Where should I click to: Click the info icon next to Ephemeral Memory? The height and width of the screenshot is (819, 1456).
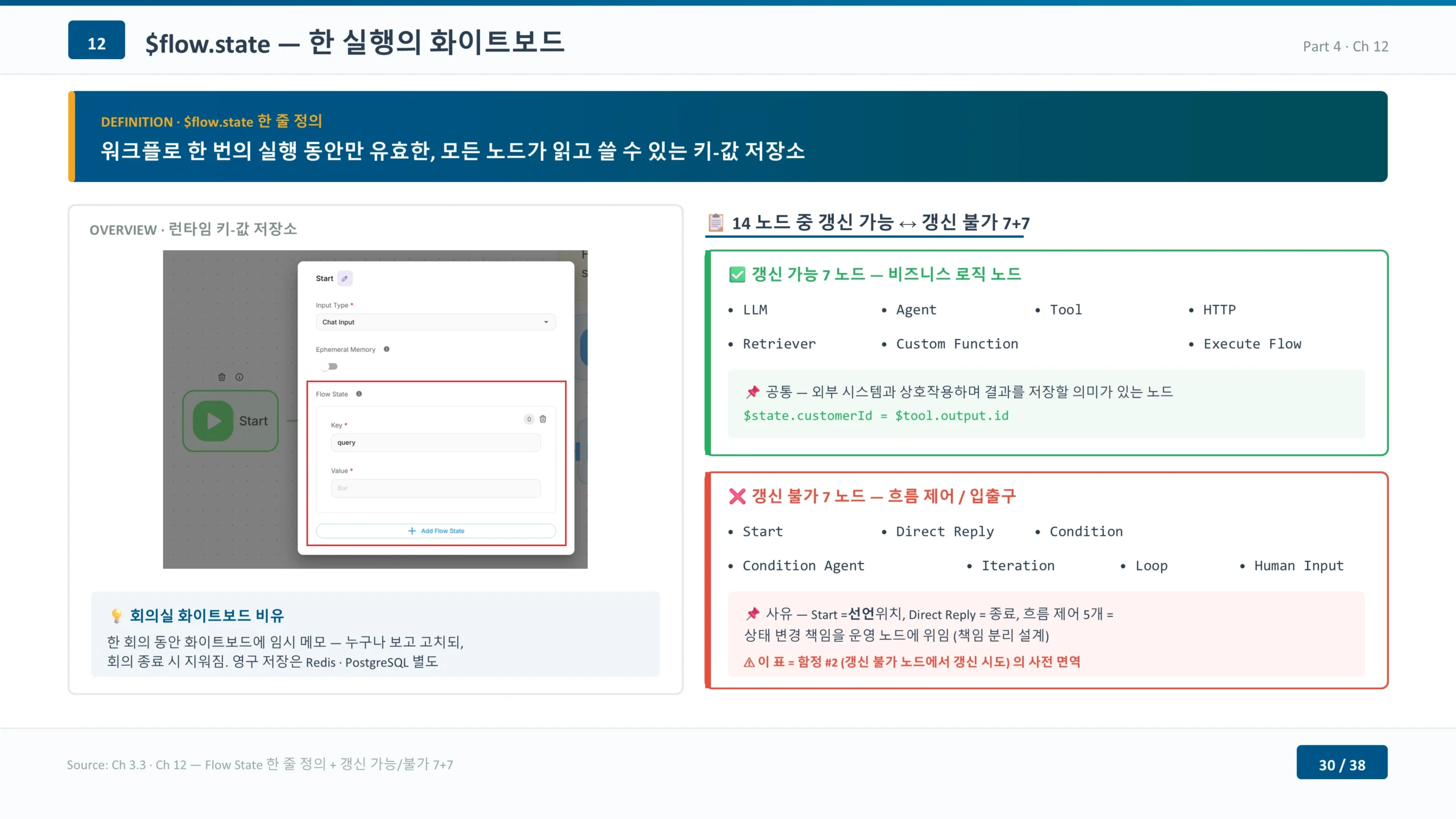(387, 349)
